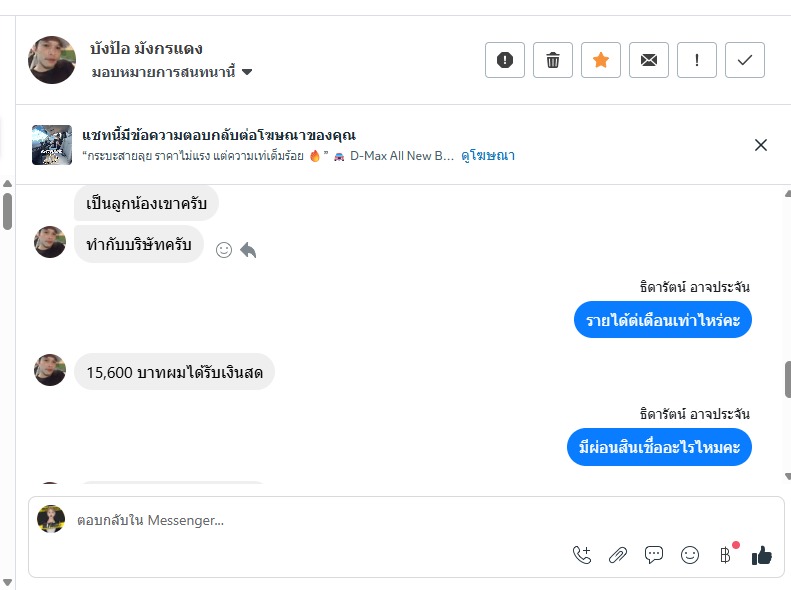The width and height of the screenshot is (791, 590).
Task: Toggle the orange star follow-up flag
Action: [601, 60]
